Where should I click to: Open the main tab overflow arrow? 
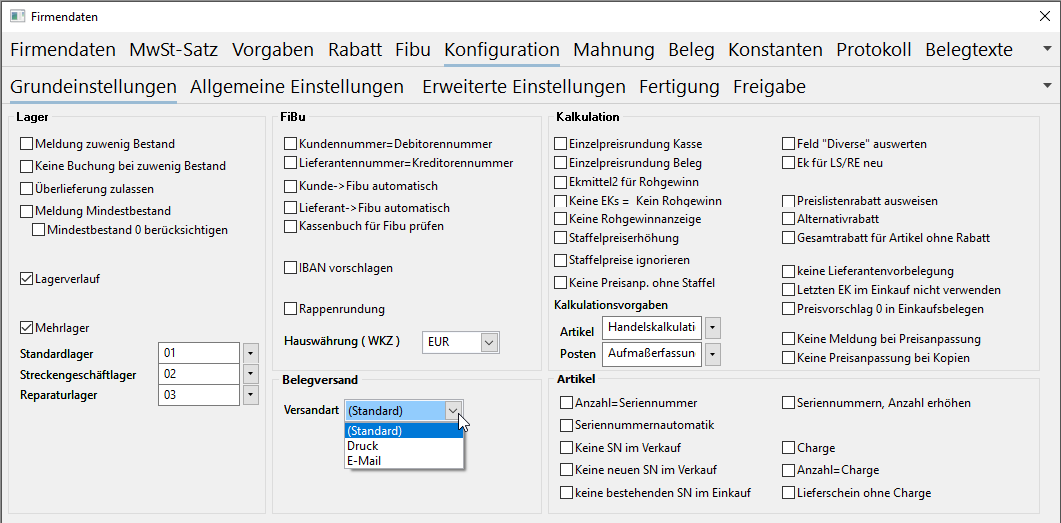[1047, 49]
